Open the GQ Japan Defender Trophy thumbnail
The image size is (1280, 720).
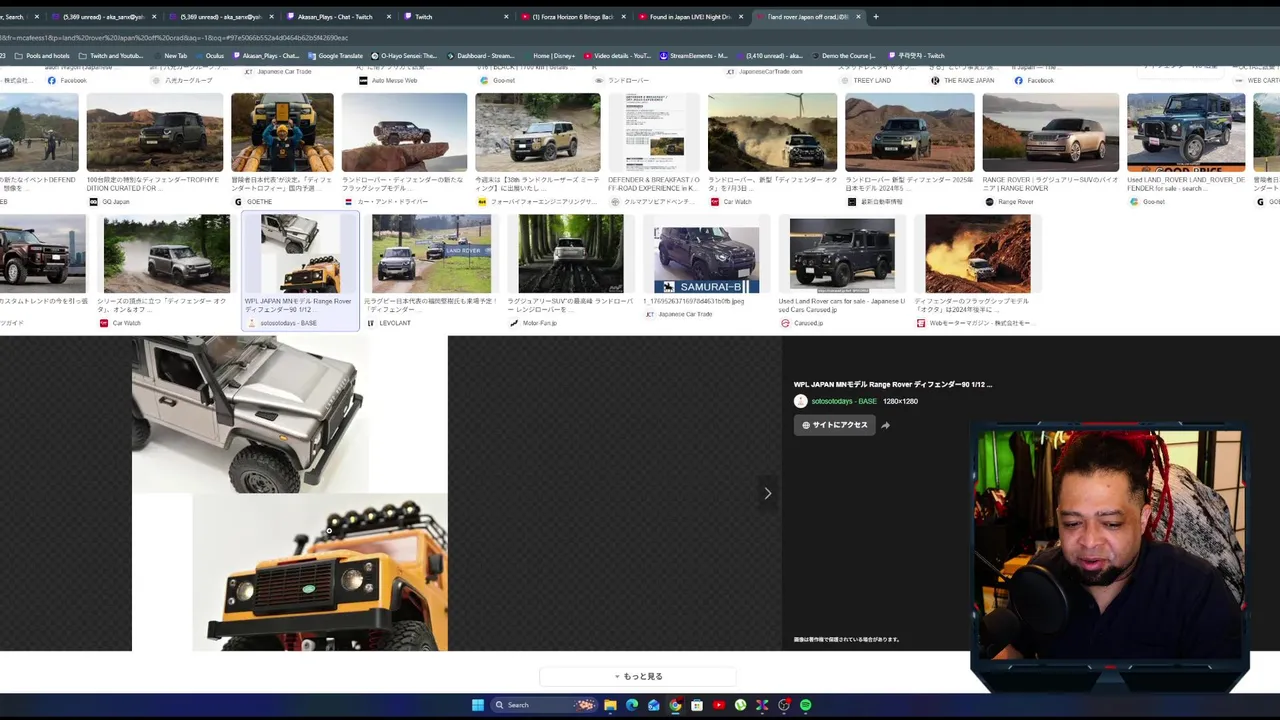pyautogui.click(x=155, y=132)
